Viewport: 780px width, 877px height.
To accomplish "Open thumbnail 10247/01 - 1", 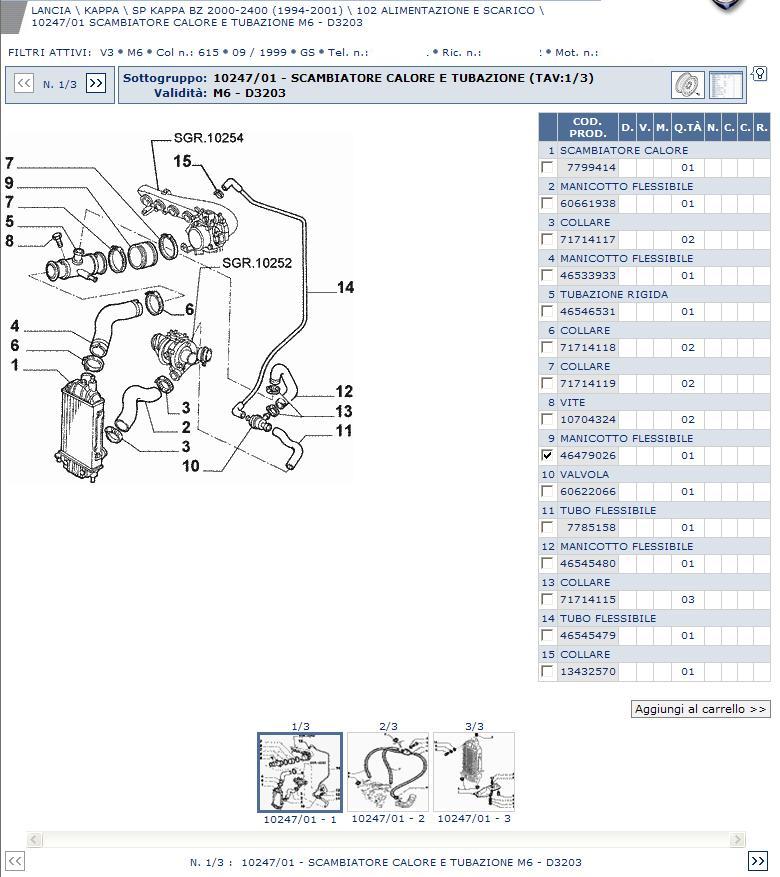I will click(x=300, y=772).
